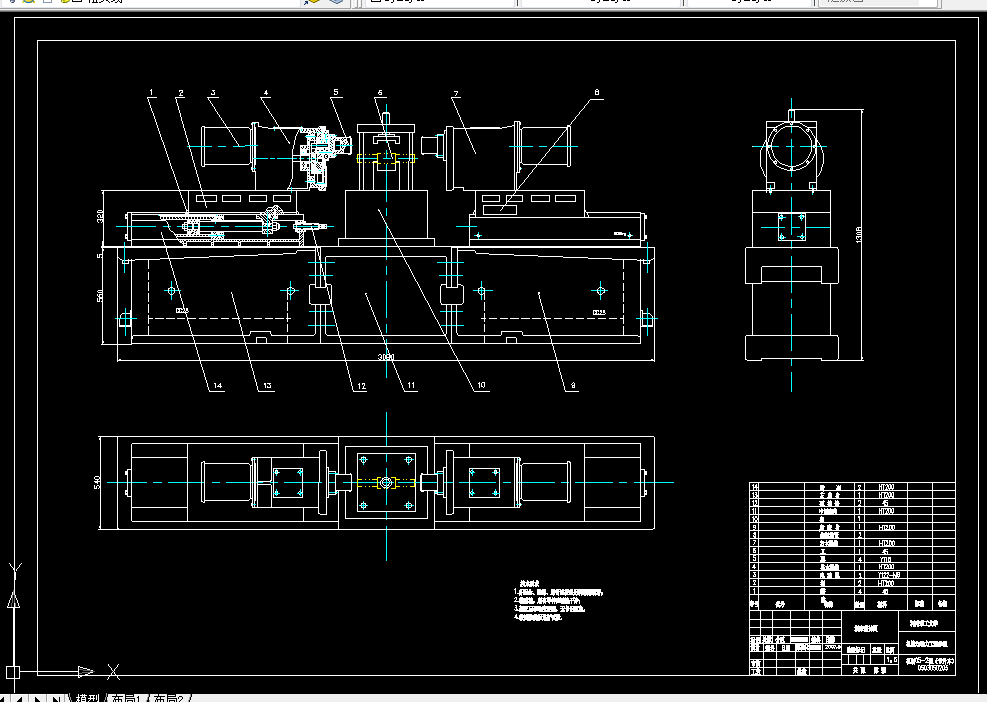Select part balloon number 14
The image size is (987, 702).
[x=217, y=385]
